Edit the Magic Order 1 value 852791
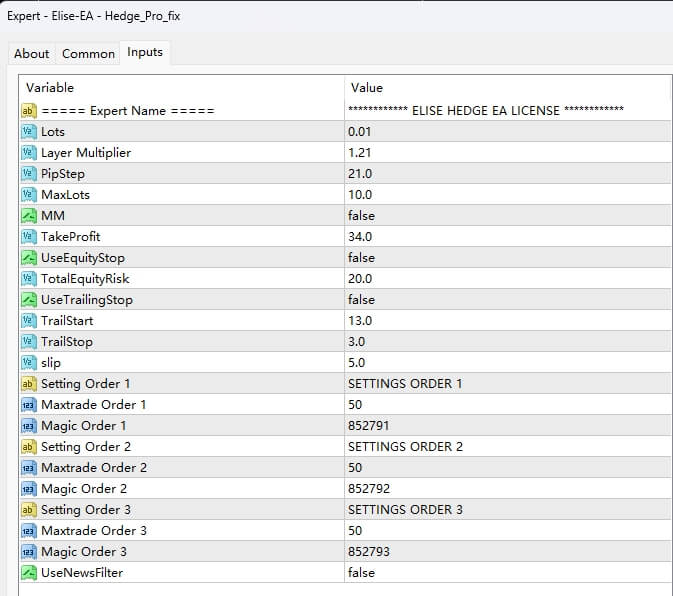673x596 pixels. 508,426
